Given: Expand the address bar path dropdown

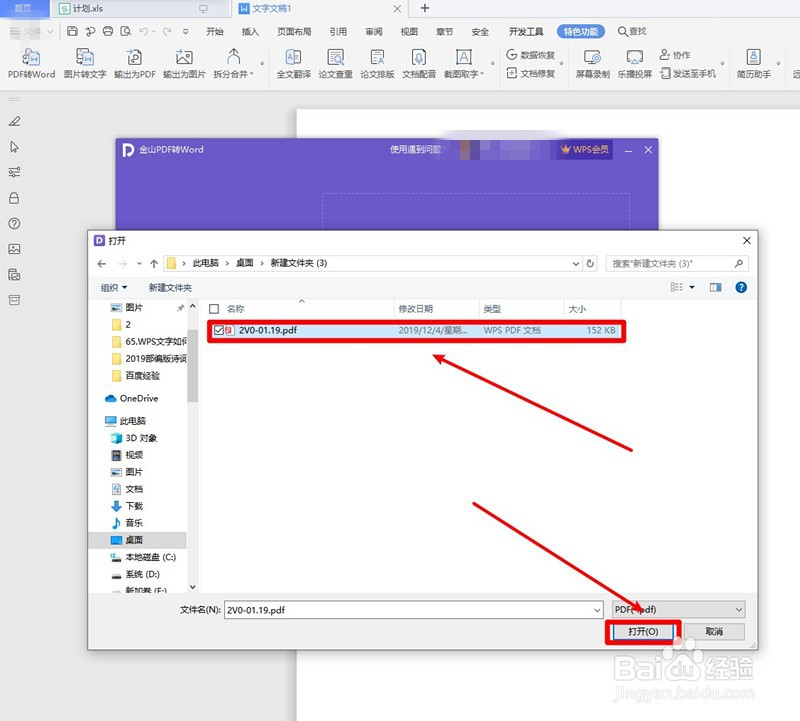Looking at the screenshot, I should 576,263.
